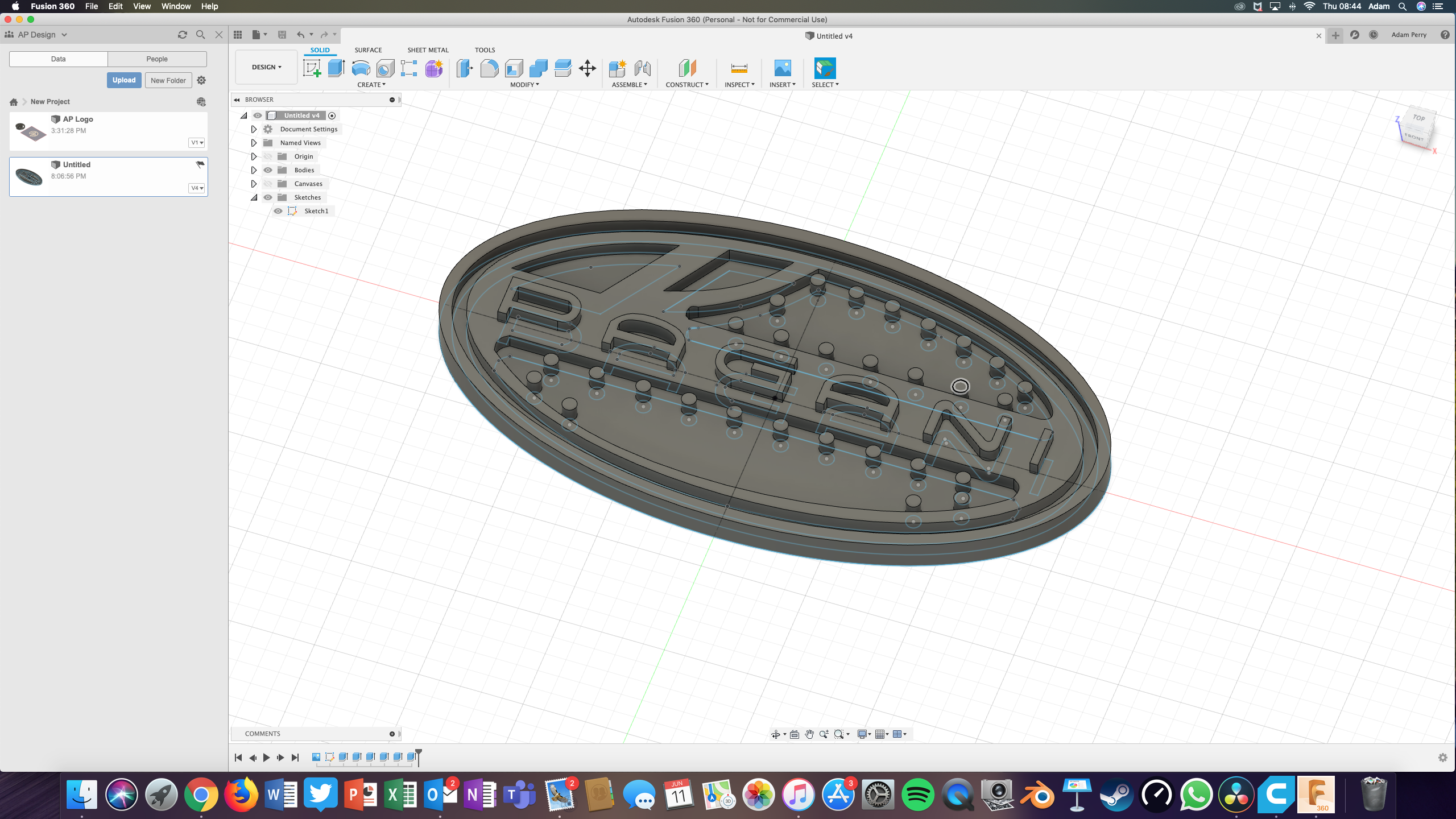Choose the Revolve tool

click(361, 68)
